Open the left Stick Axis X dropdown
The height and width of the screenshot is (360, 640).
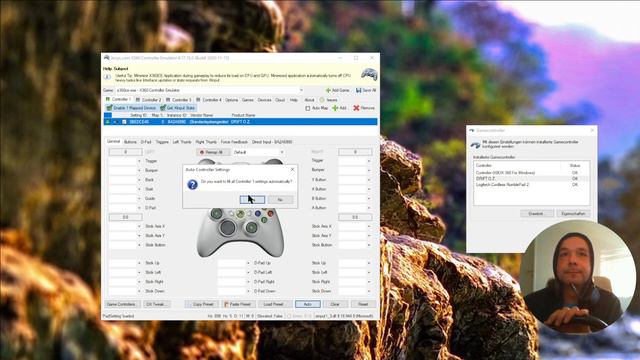139,226
